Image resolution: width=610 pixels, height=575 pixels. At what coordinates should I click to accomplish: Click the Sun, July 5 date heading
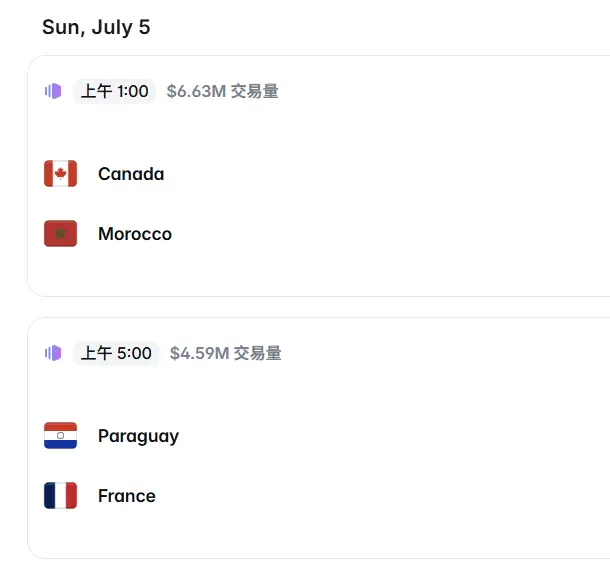coord(96,27)
